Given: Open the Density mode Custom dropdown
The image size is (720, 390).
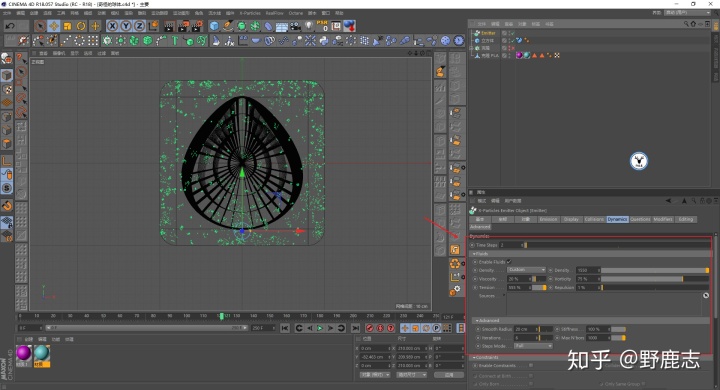Looking at the screenshot, I should pyautogui.click(x=526, y=270).
